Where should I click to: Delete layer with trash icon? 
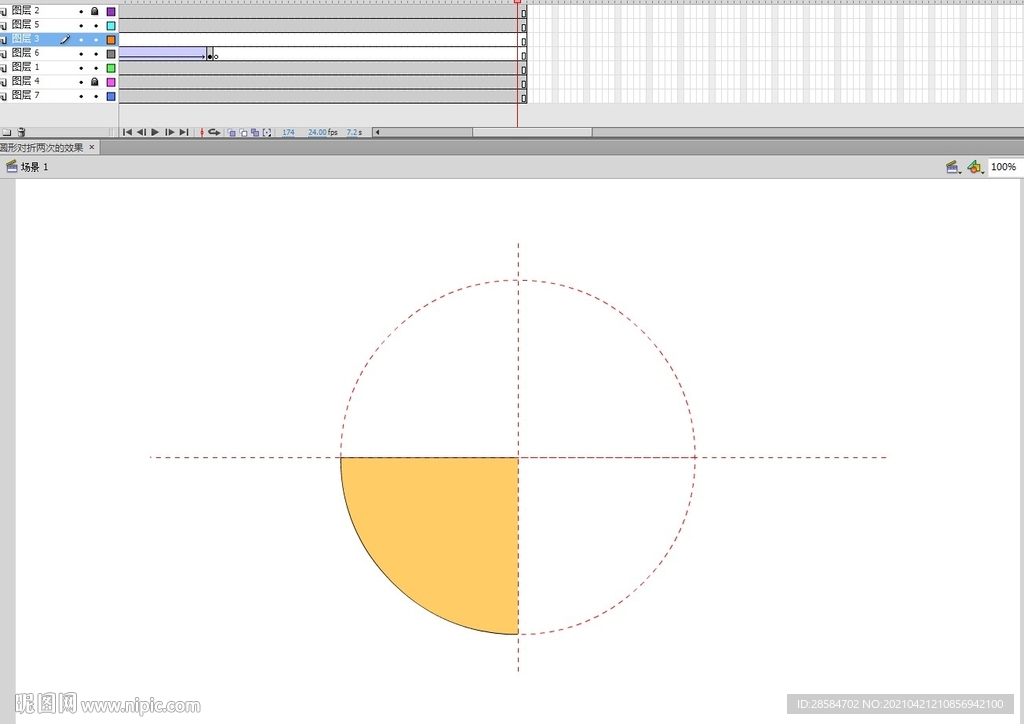22,132
